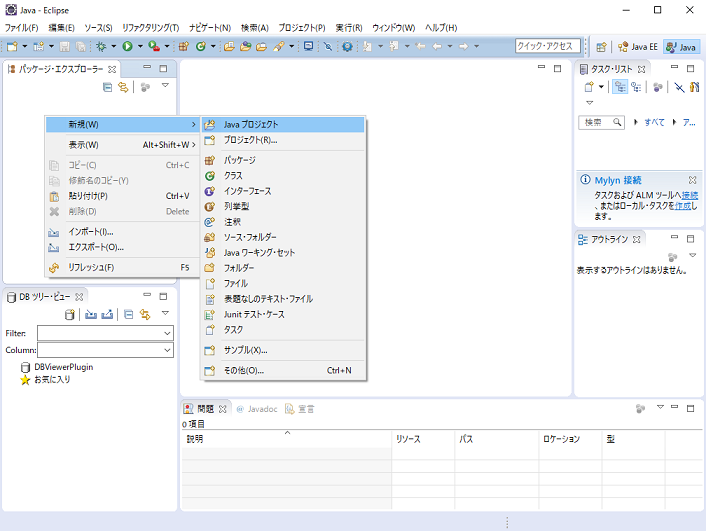The width and height of the screenshot is (706, 531).
Task: Choose クラス from the New submenu
Action: (283, 176)
